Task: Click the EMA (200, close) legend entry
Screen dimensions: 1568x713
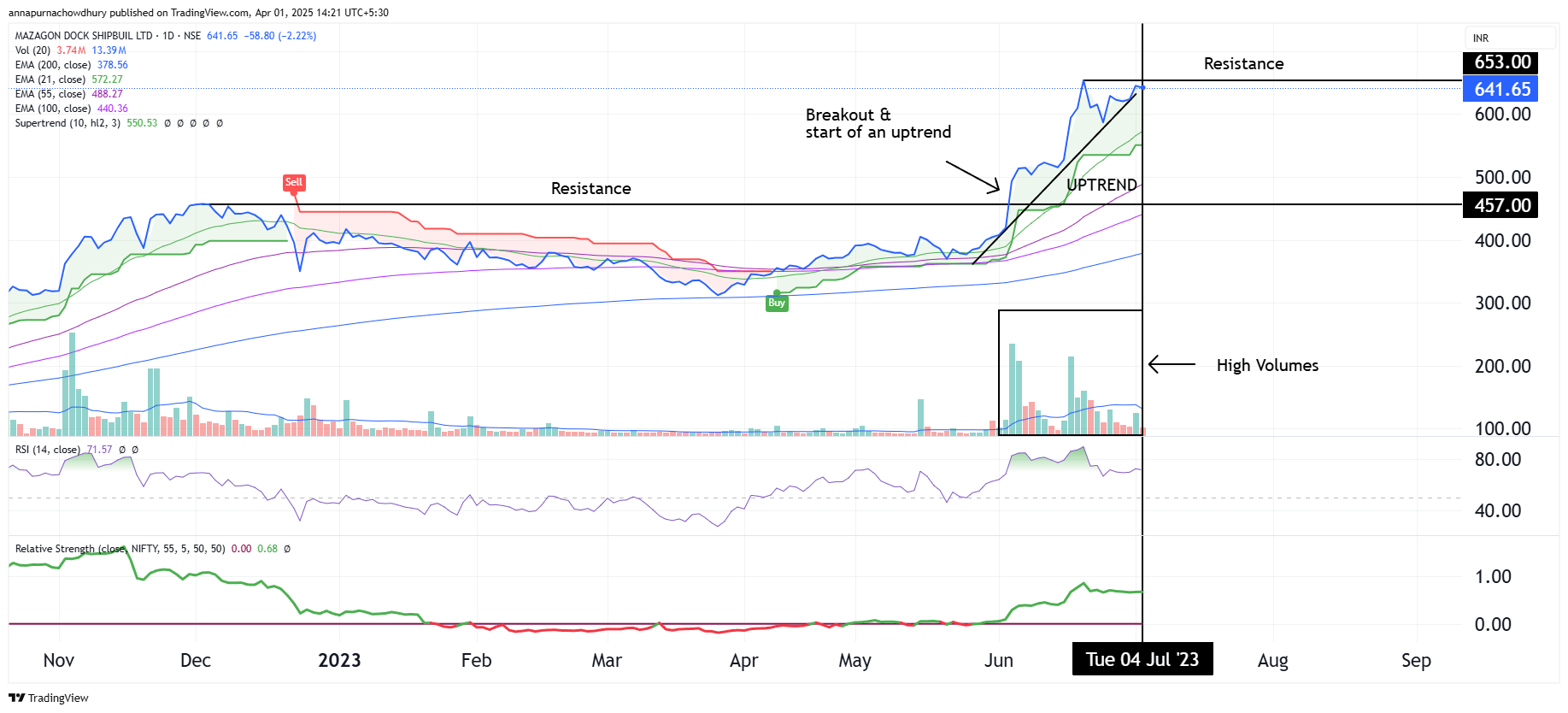Action: pyautogui.click(x=53, y=65)
